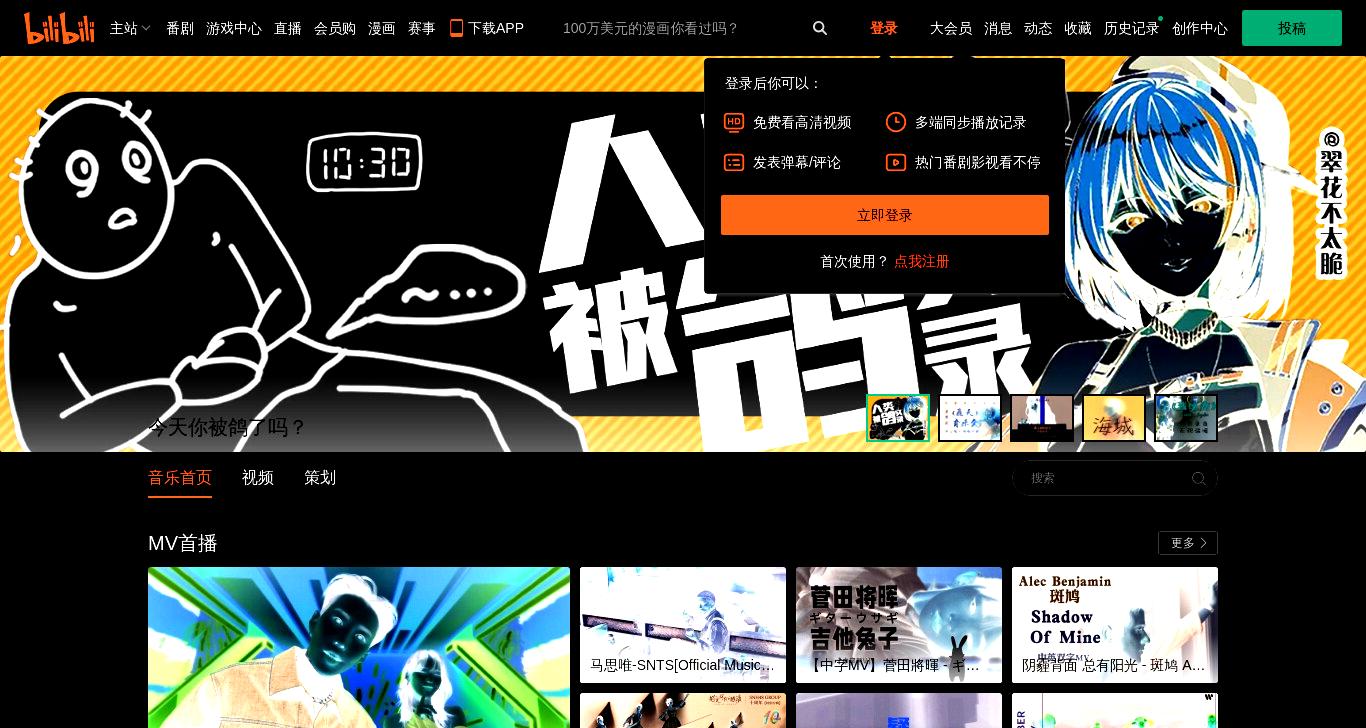The height and width of the screenshot is (728, 1366).
Task: Open 创作中心 link
Action: pyautogui.click(x=1200, y=28)
